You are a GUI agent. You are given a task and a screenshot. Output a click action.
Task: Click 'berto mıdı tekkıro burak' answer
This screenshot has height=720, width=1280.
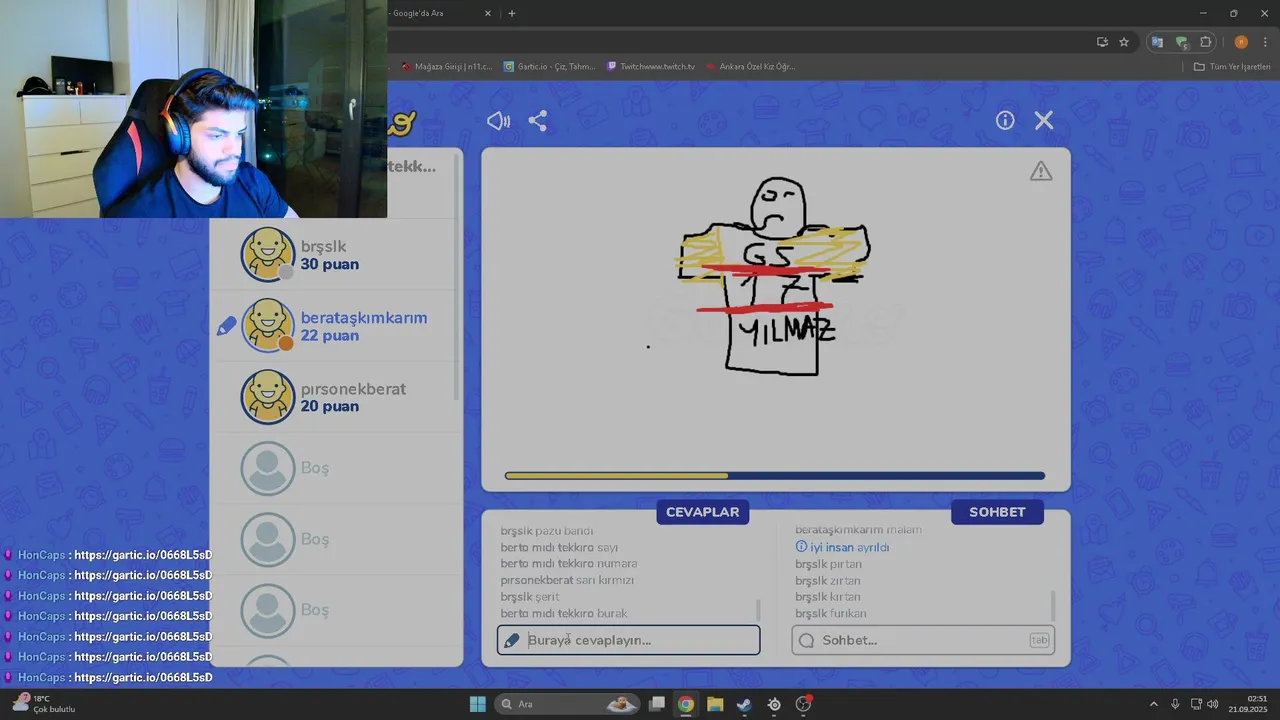click(x=564, y=613)
